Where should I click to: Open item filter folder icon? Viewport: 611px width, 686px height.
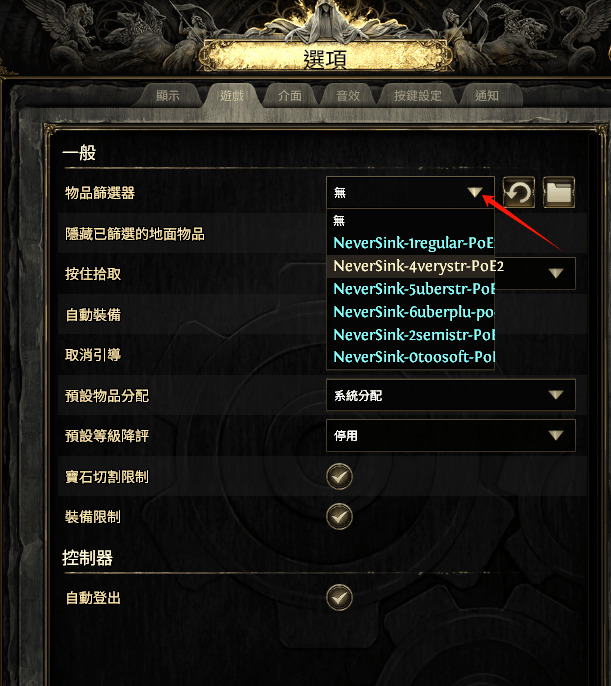(x=559, y=192)
